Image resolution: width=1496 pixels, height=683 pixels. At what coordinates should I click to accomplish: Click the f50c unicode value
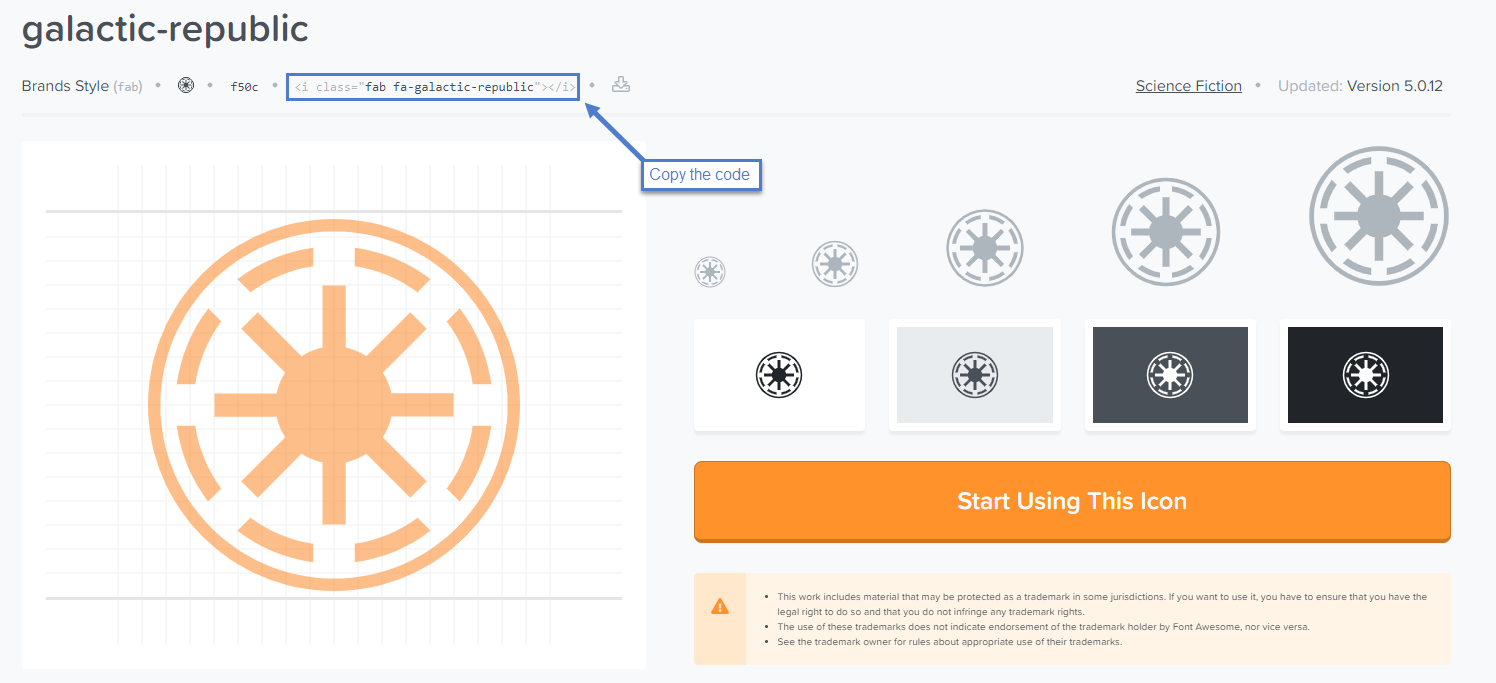tap(244, 87)
